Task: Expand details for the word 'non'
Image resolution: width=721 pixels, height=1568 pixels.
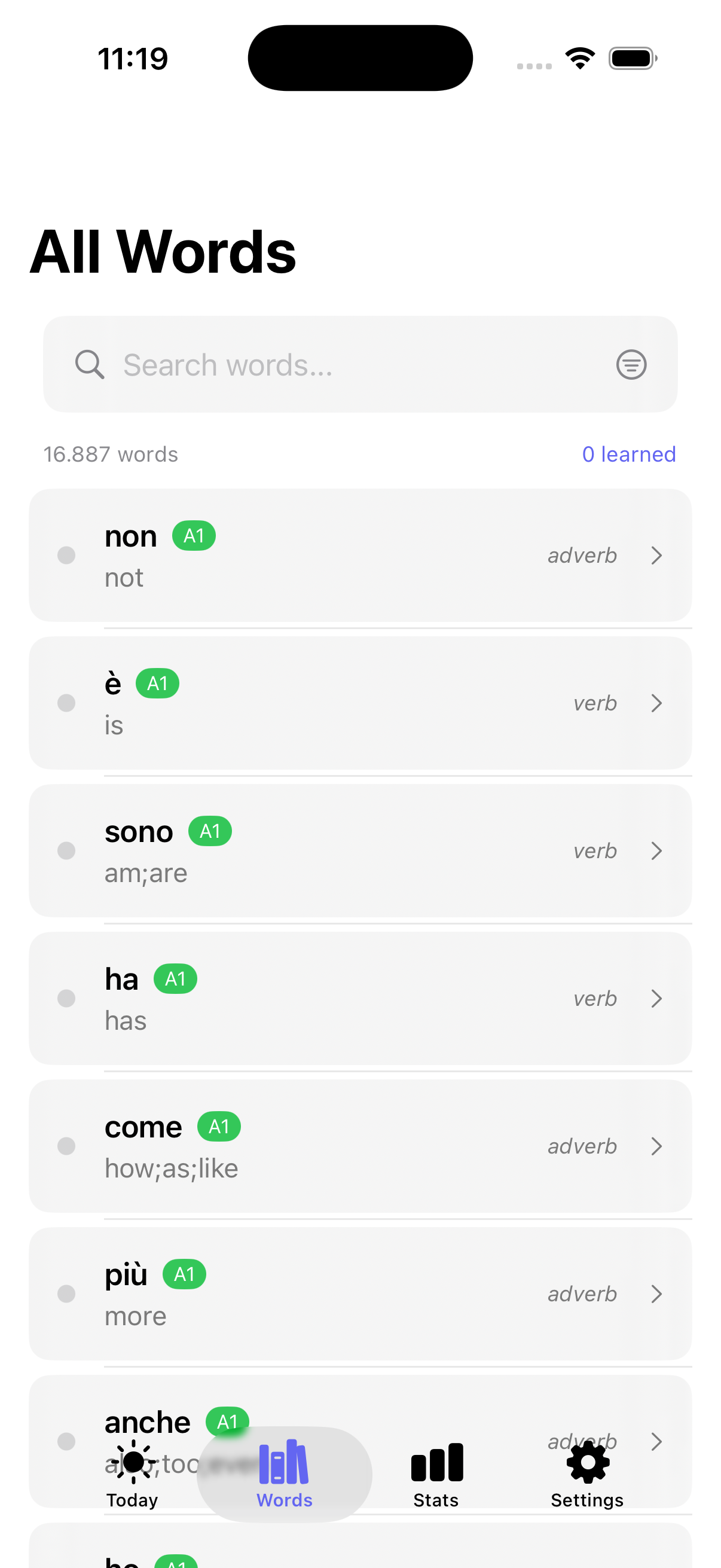Action: click(656, 555)
